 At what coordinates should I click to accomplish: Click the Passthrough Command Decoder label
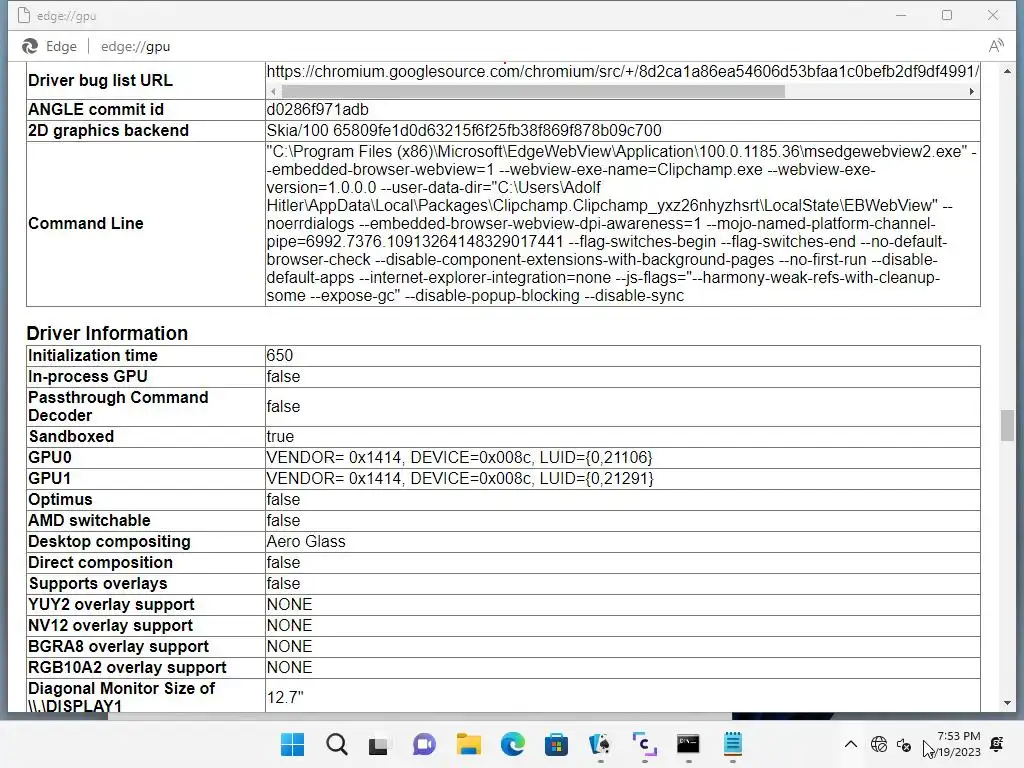click(x=118, y=406)
